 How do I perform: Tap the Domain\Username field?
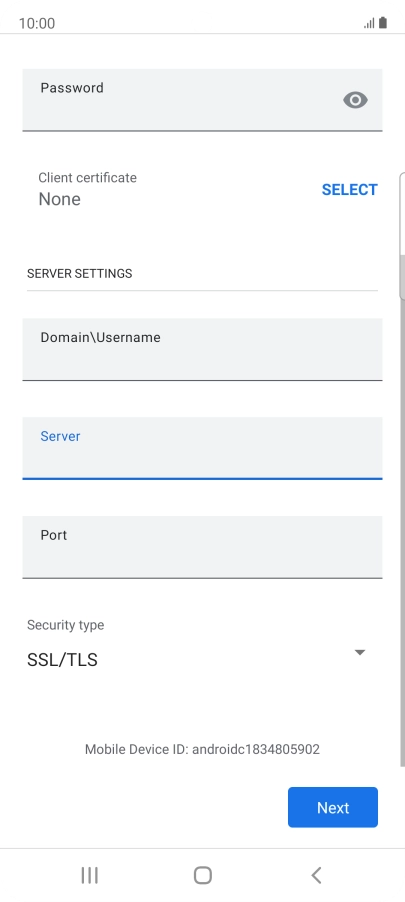(x=202, y=349)
